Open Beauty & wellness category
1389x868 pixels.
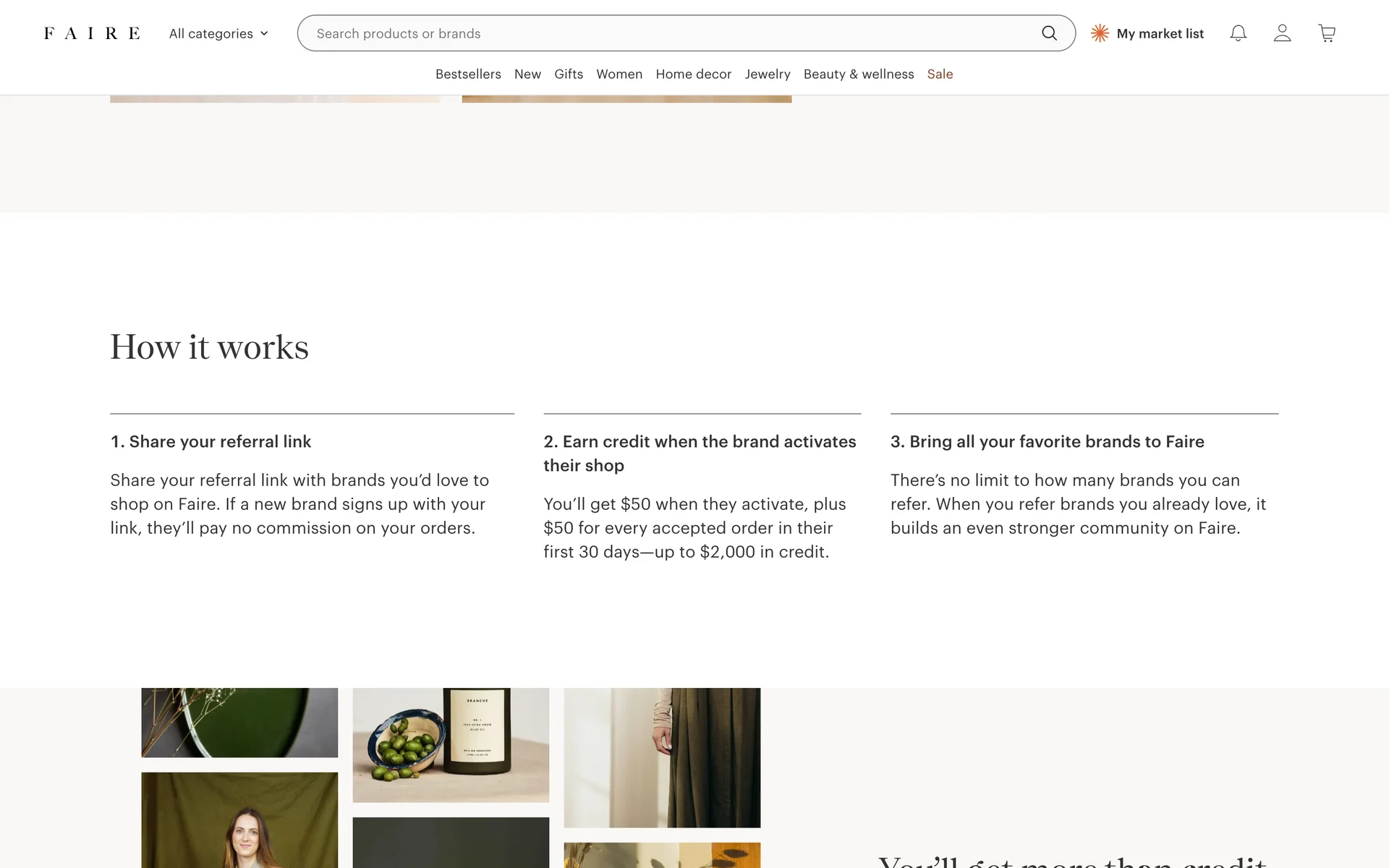pyautogui.click(x=859, y=74)
